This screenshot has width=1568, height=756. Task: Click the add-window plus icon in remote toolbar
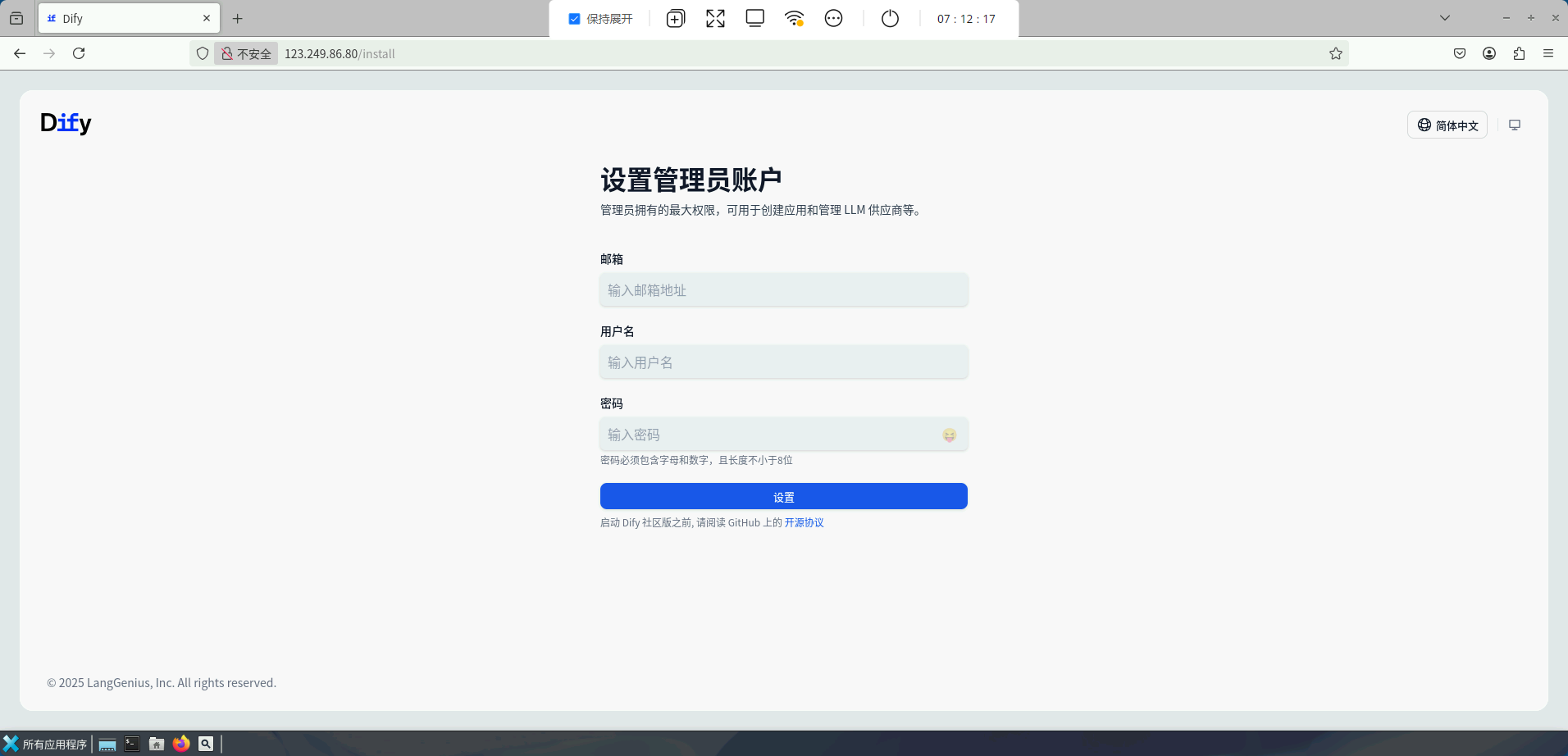[x=676, y=19]
